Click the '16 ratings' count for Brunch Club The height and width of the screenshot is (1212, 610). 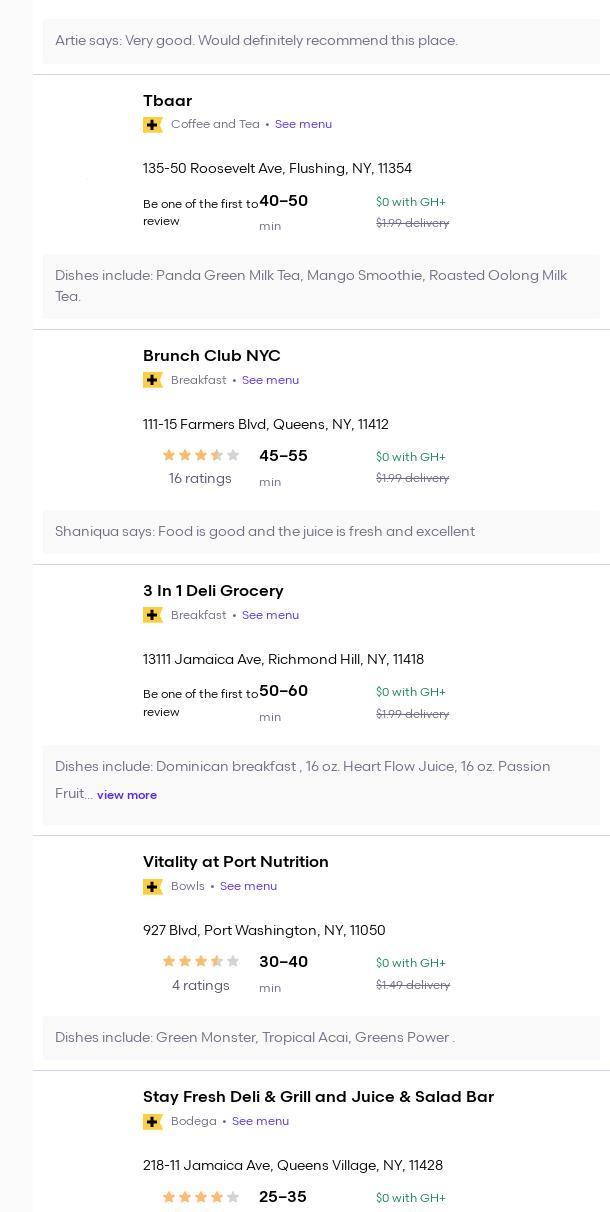(x=200, y=479)
